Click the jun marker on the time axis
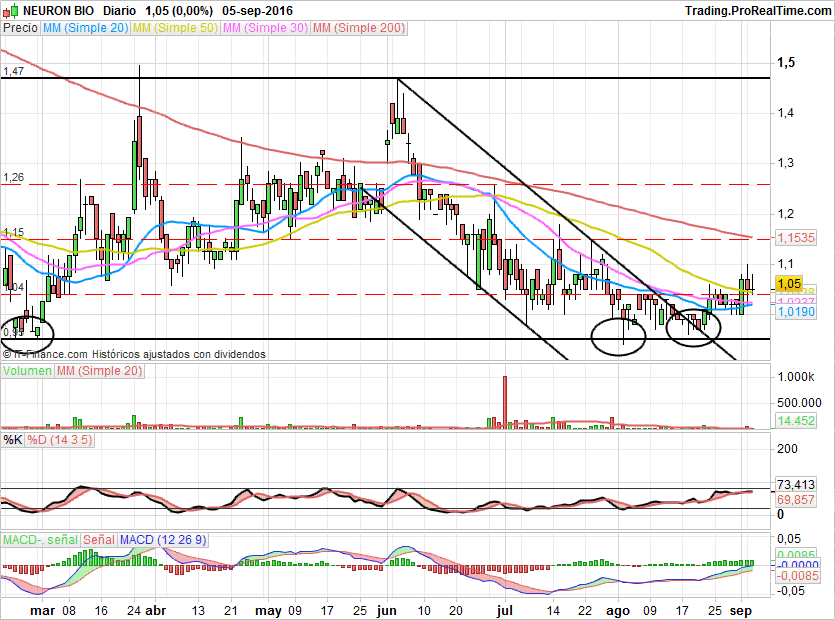This screenshot has width=835, height=620. click(386, 610)
